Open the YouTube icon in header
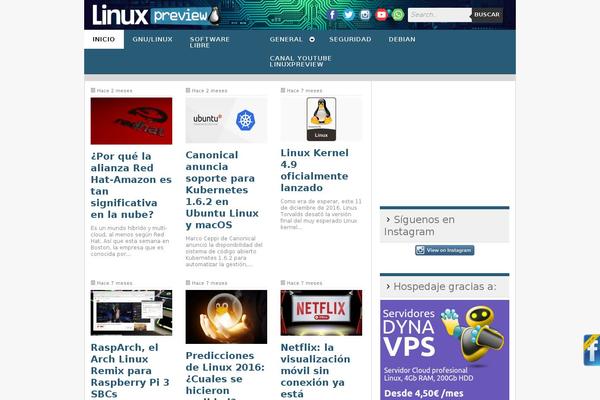This screenshot has width=600, height=400. pos(382,15)
